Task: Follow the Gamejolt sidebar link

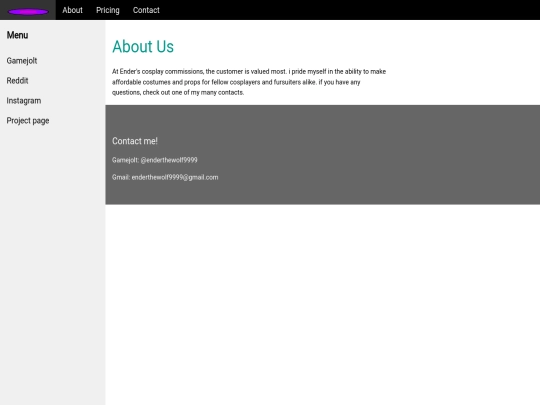Action: pos(22,61)
